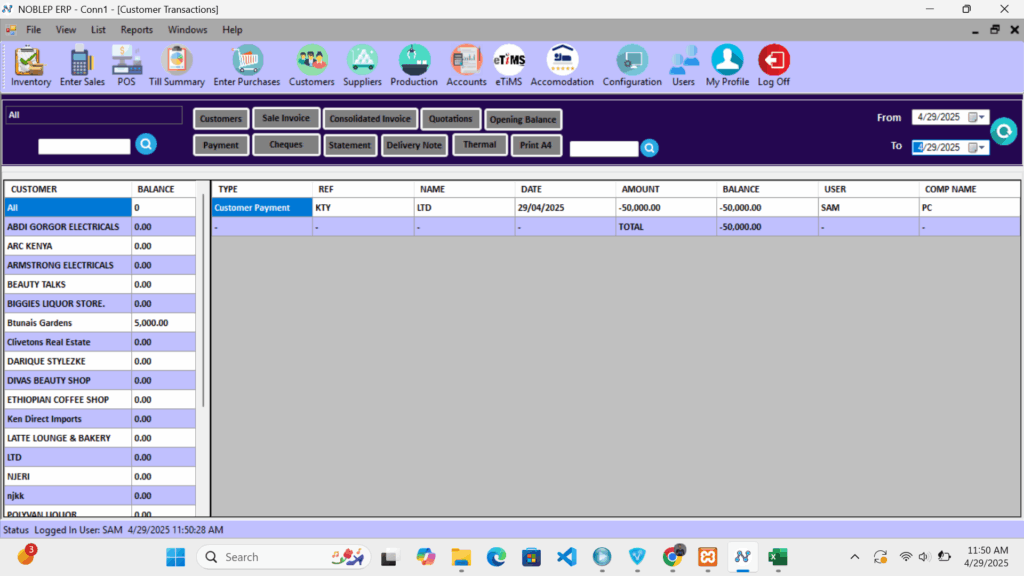Viewport: 1024px width, 576px height.
Task: Open Microsoft Edge from taskbar
Action: [x=496, y=557]
